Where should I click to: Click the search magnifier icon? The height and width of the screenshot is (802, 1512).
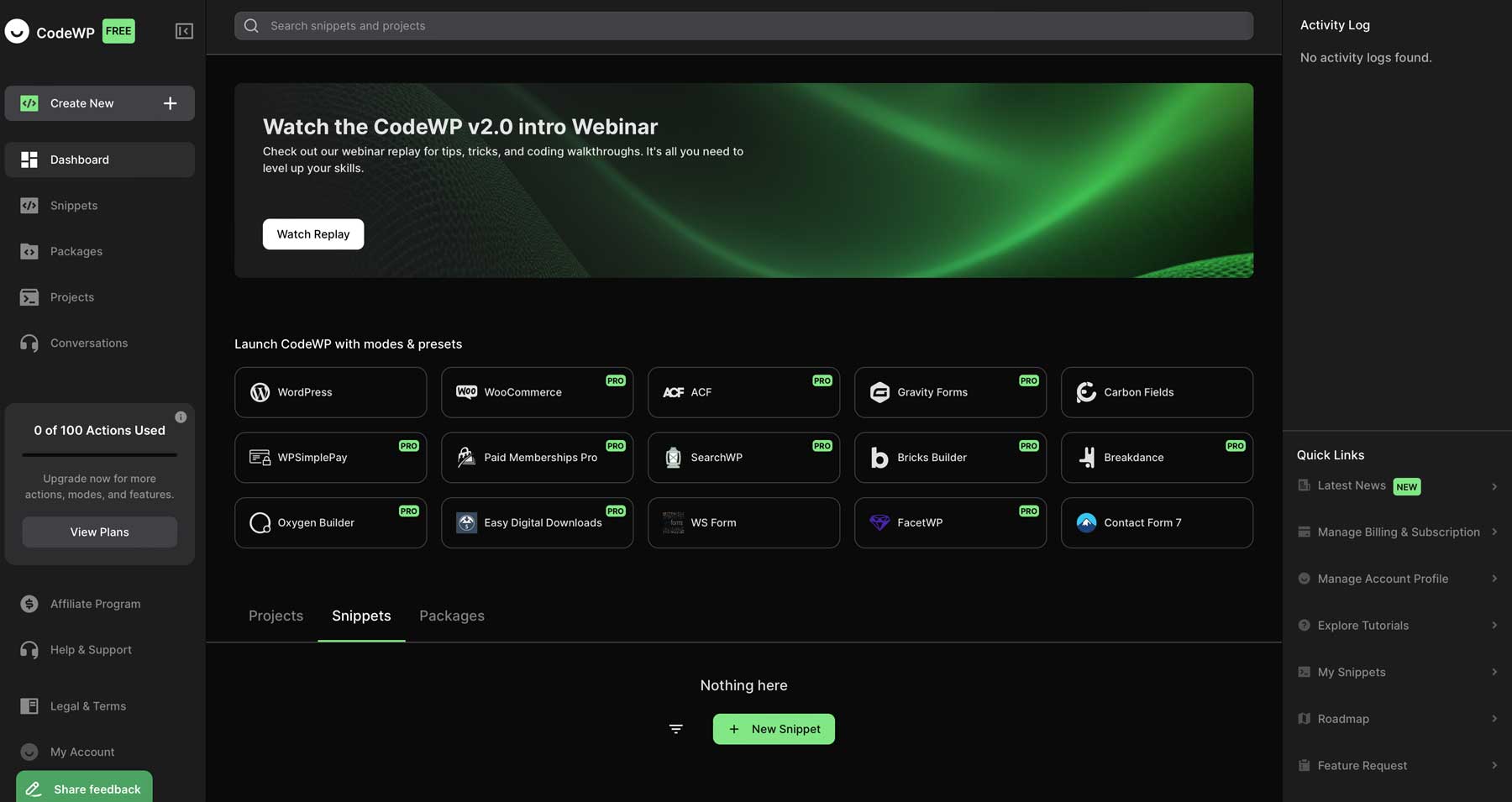point(251,25)
